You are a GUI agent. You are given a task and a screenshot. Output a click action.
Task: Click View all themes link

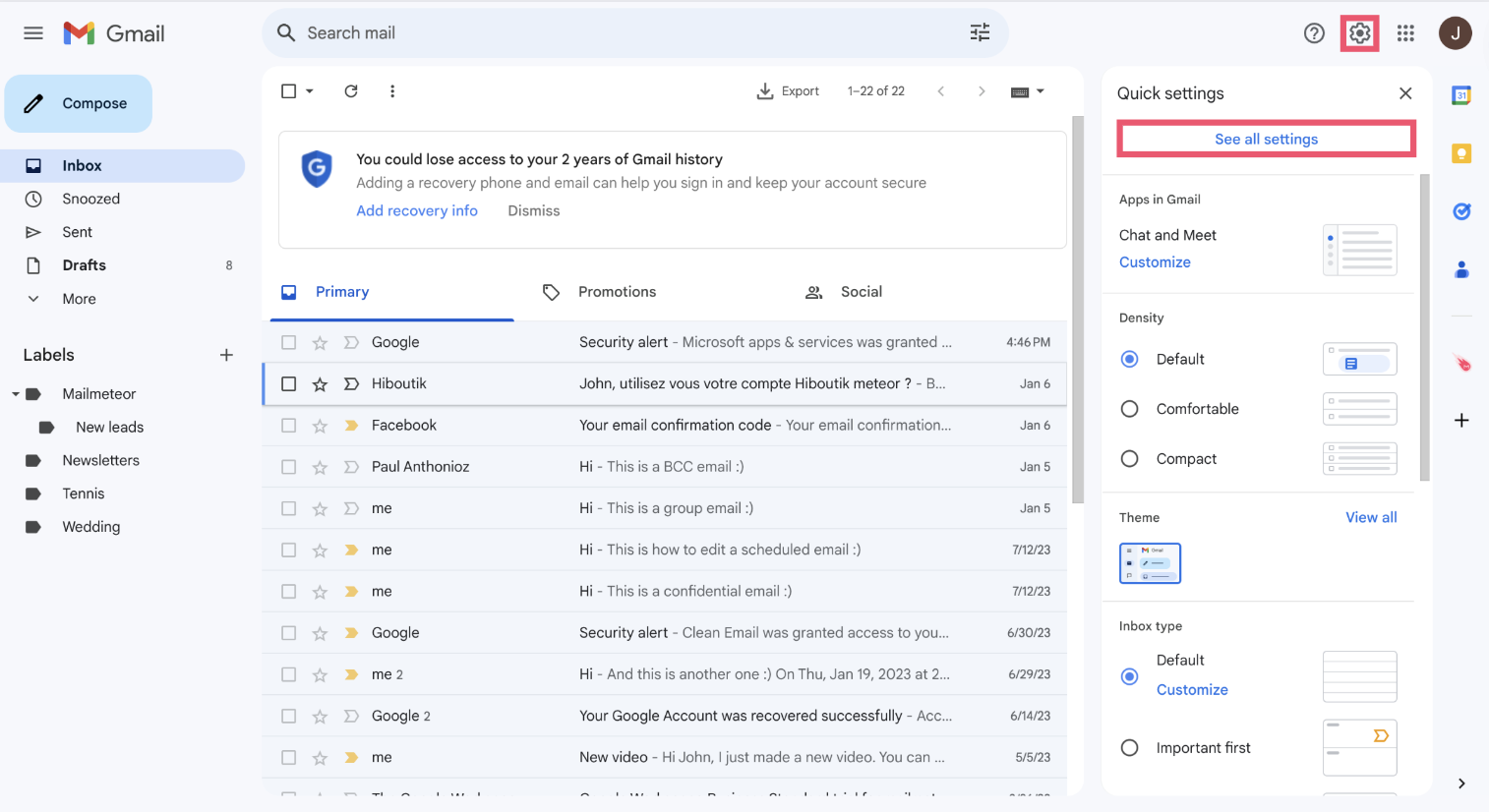coord(1371,517)
